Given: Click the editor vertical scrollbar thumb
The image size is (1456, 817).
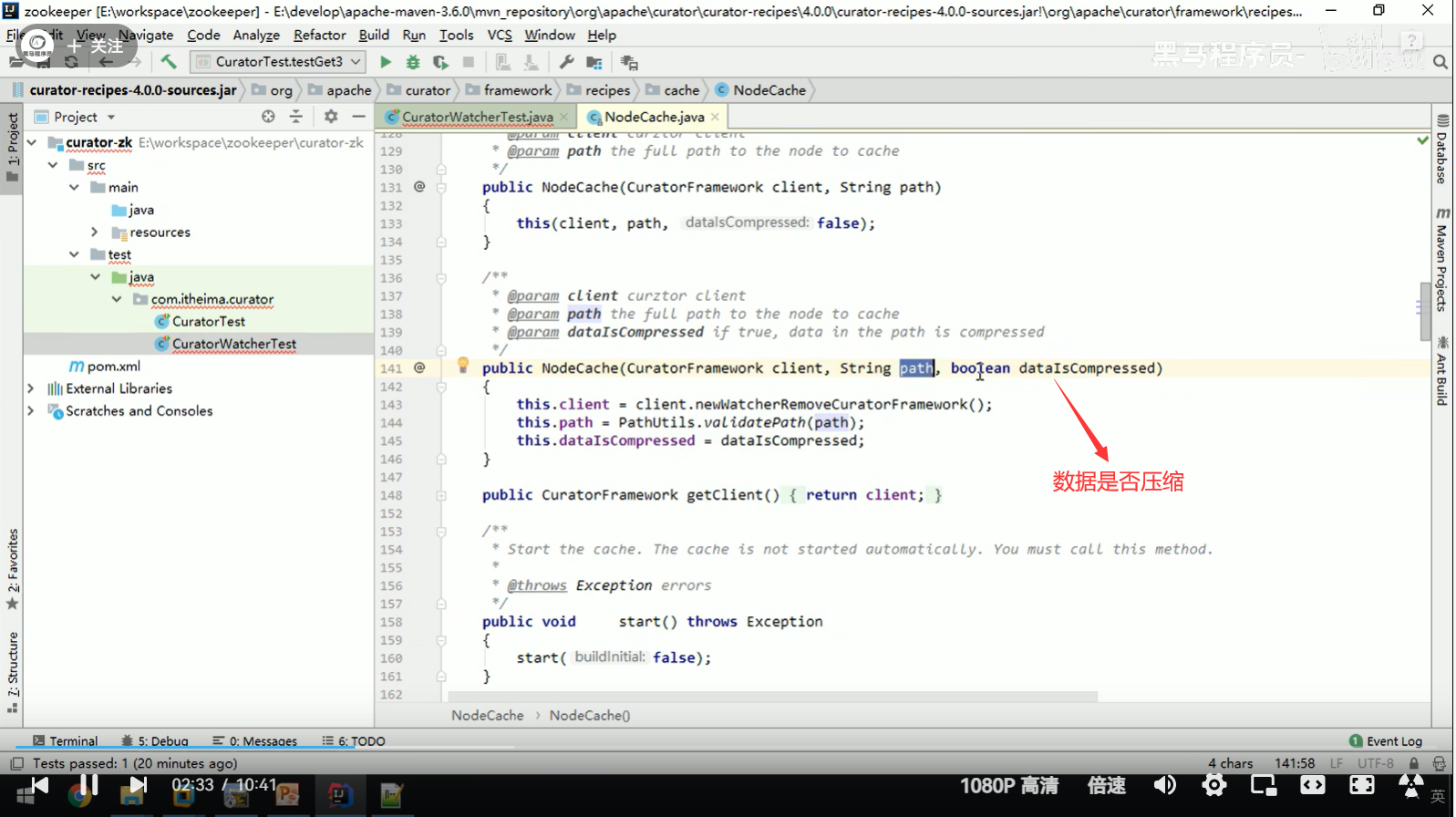Looking at the screenshot, I should click(x=1424, y=311).
